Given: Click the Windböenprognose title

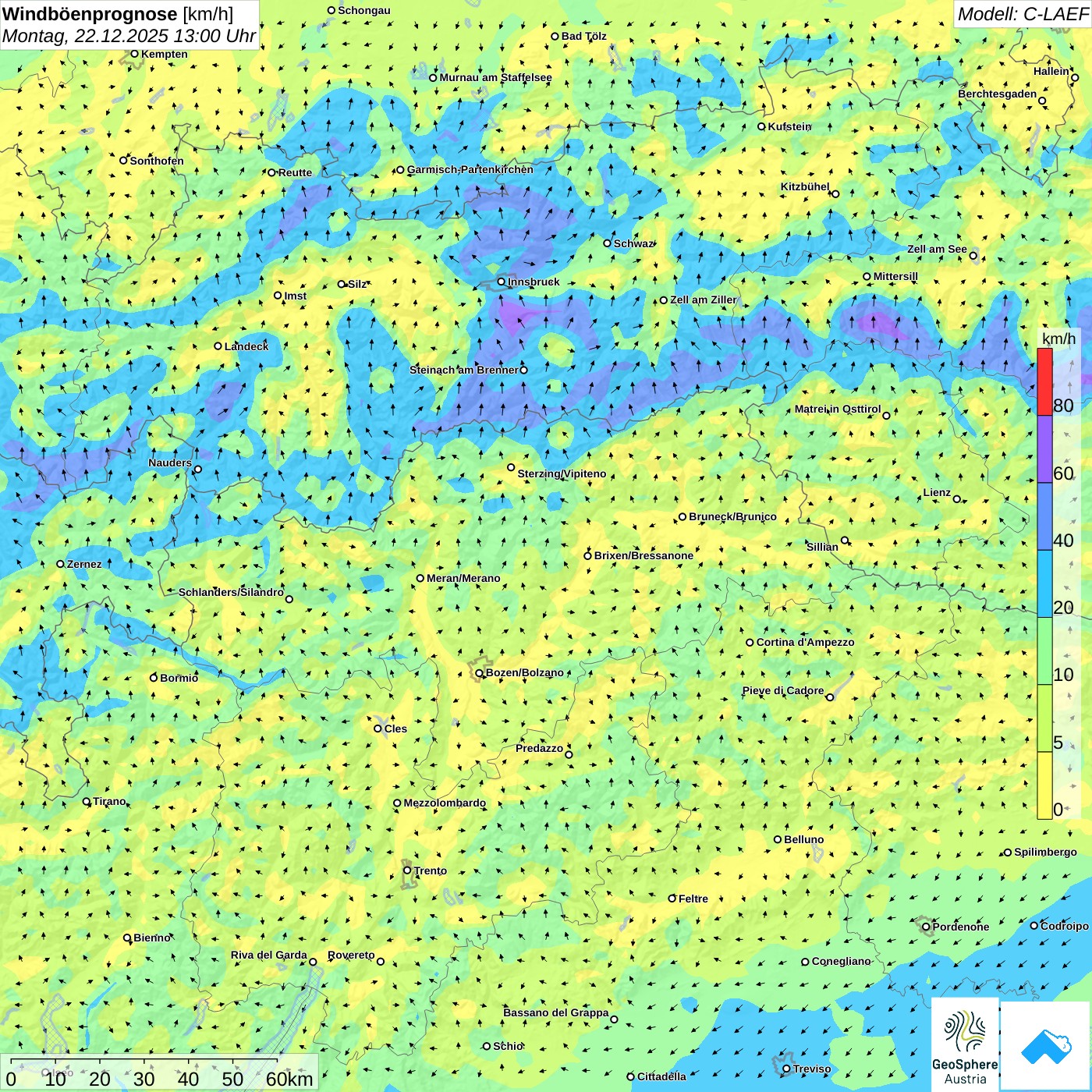Looking at the screenshot, I should [90, 14].
